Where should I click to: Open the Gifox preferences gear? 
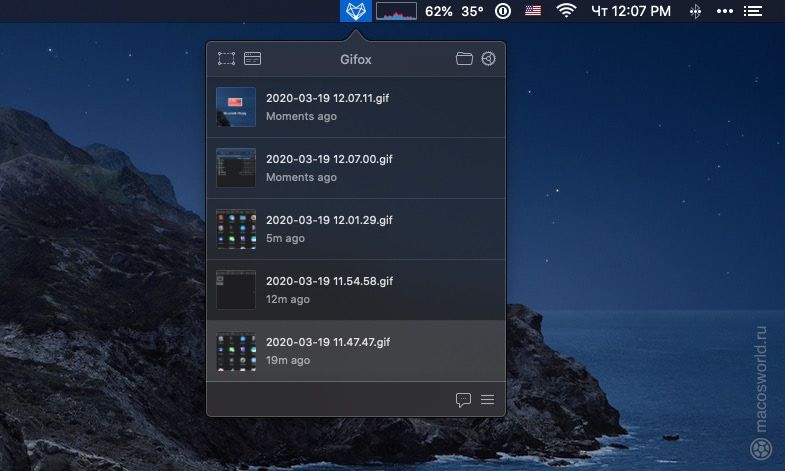click(x=489, y=59)
